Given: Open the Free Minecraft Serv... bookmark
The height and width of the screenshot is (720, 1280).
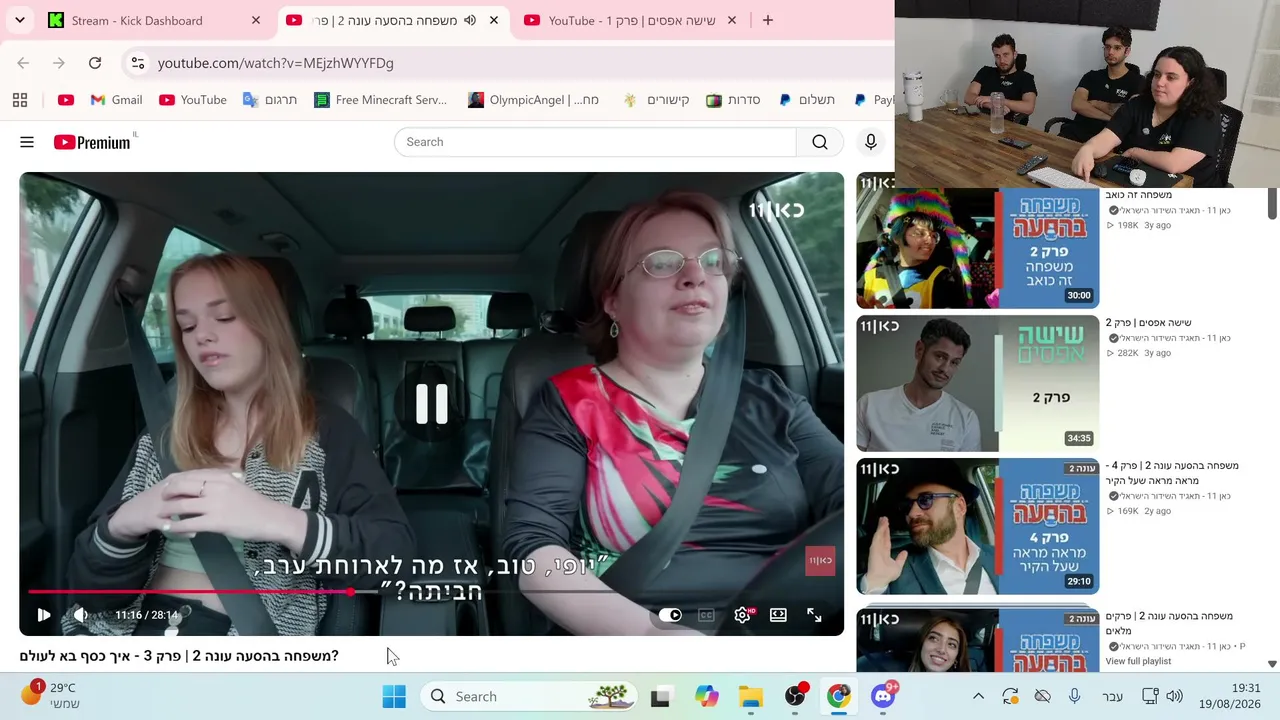Looking at the screenshot, I should 380,100.
